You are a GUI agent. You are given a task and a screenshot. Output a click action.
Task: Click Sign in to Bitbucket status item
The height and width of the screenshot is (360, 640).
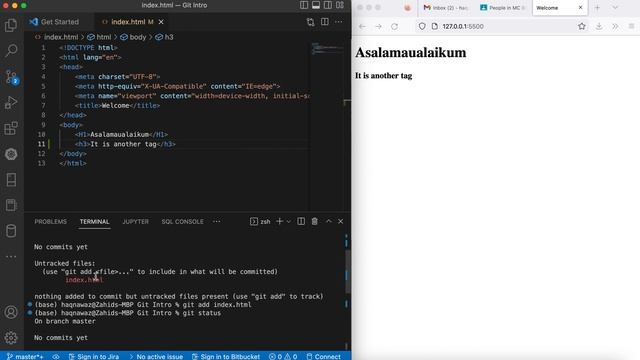coord(226,356)
